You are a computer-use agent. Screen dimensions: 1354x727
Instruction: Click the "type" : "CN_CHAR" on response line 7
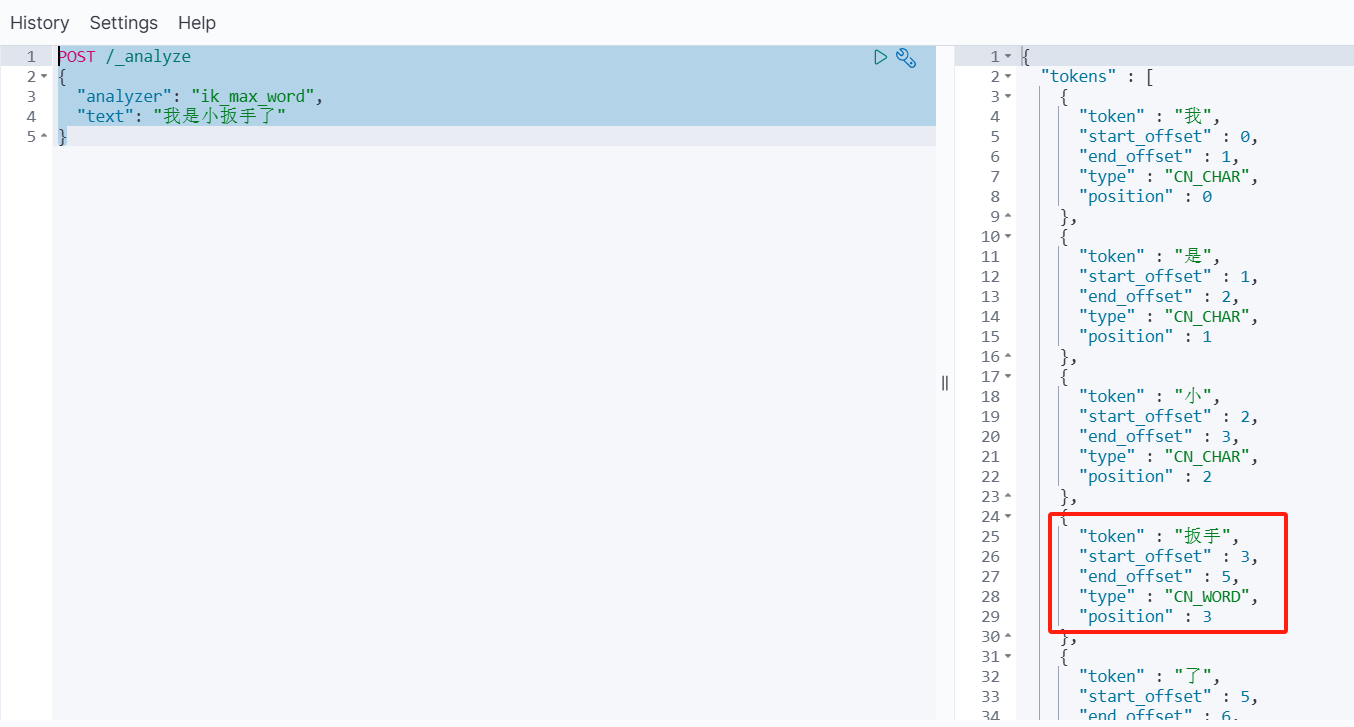(x=1168, y=177)
